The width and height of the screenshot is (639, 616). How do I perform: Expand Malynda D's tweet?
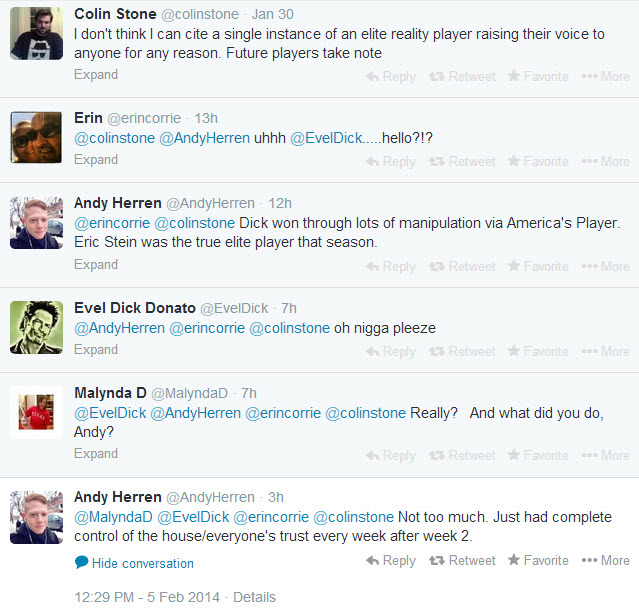[x=96, y=454]
